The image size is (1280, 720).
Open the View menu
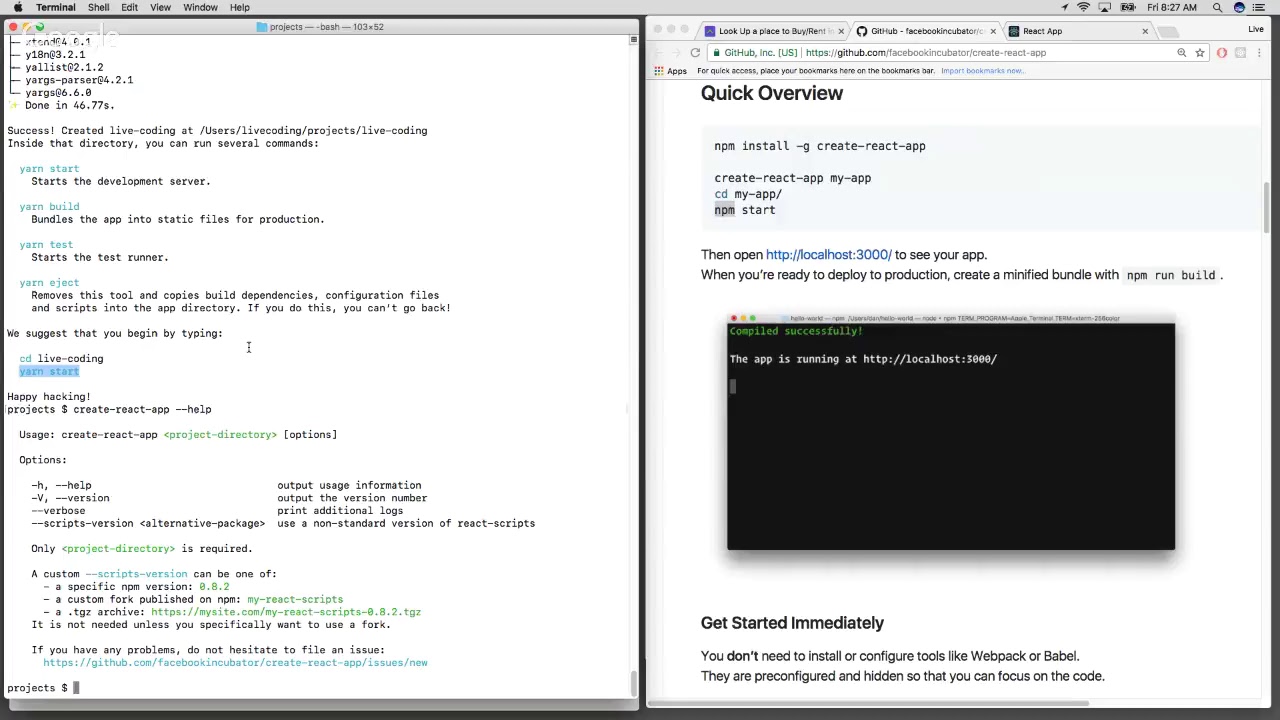(x=160, y=7)
